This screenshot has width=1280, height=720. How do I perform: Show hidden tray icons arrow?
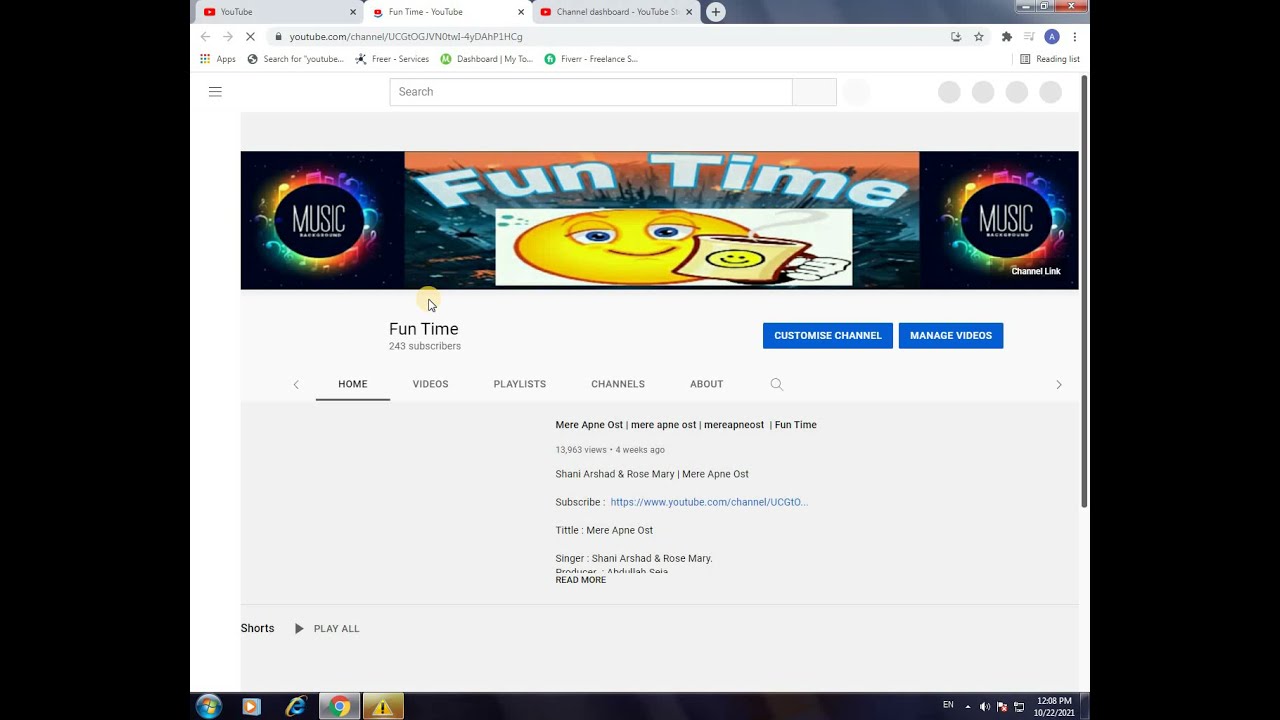(x=967, y=706)
